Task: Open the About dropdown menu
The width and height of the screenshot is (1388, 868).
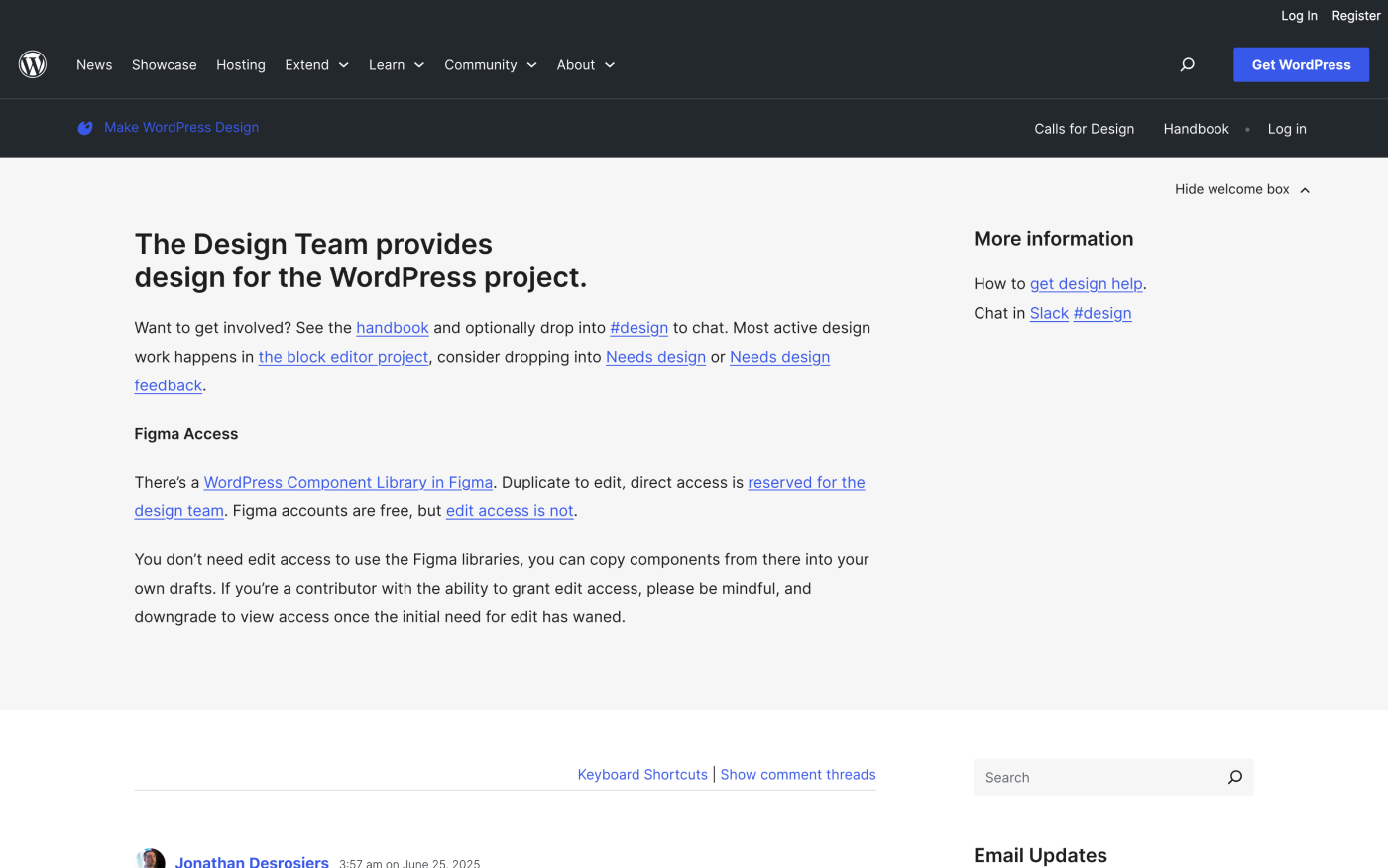Action: [585, 64]
